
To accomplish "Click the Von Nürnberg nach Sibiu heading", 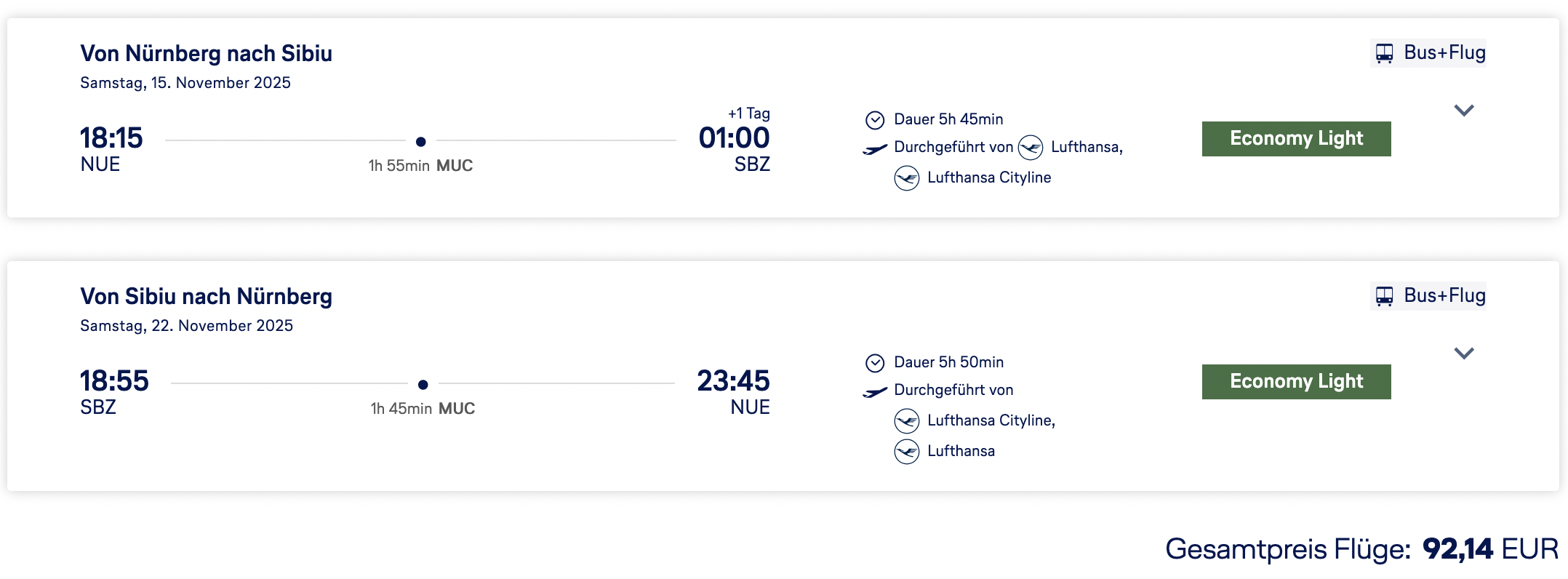I will 206,54.
